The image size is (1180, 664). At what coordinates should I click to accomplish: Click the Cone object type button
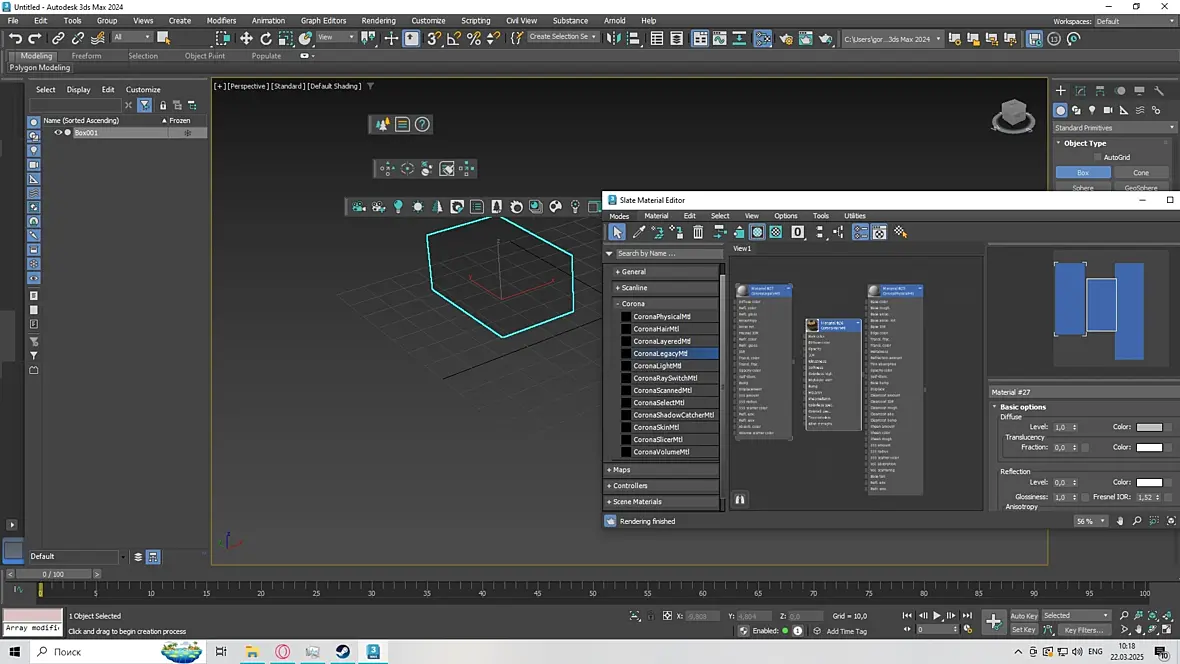[x=1141, y=172]
